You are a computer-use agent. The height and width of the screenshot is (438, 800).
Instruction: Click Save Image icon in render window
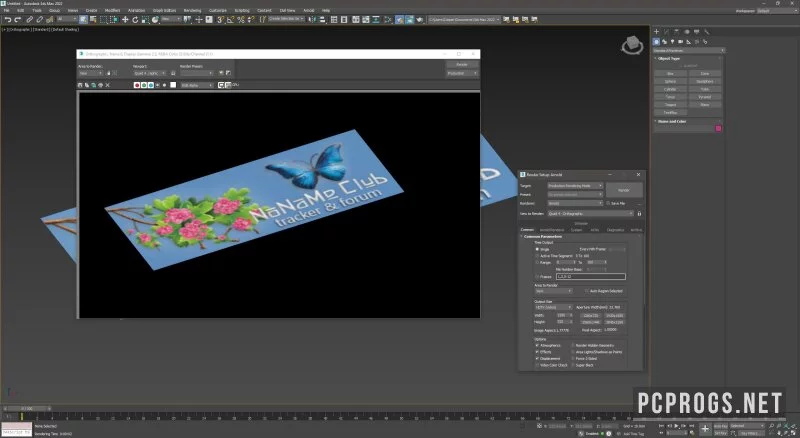click(x=80, y=85)
